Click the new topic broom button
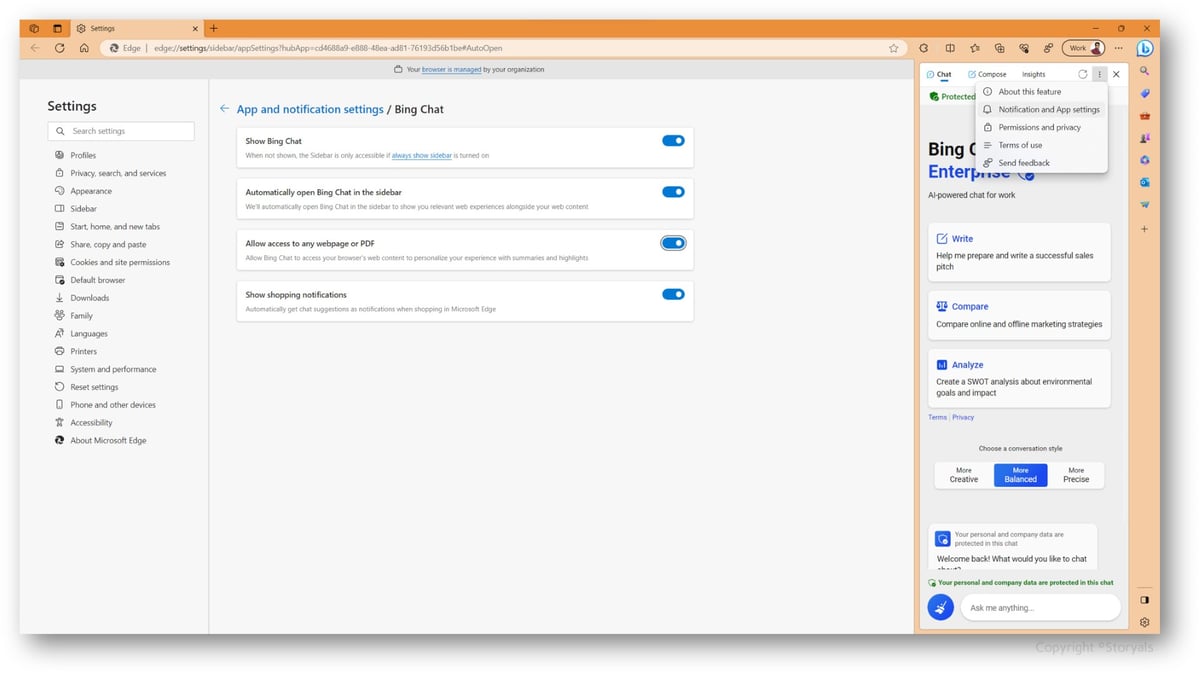Image resolution: width=1200 pixels, height=674 pixels. 940,607
